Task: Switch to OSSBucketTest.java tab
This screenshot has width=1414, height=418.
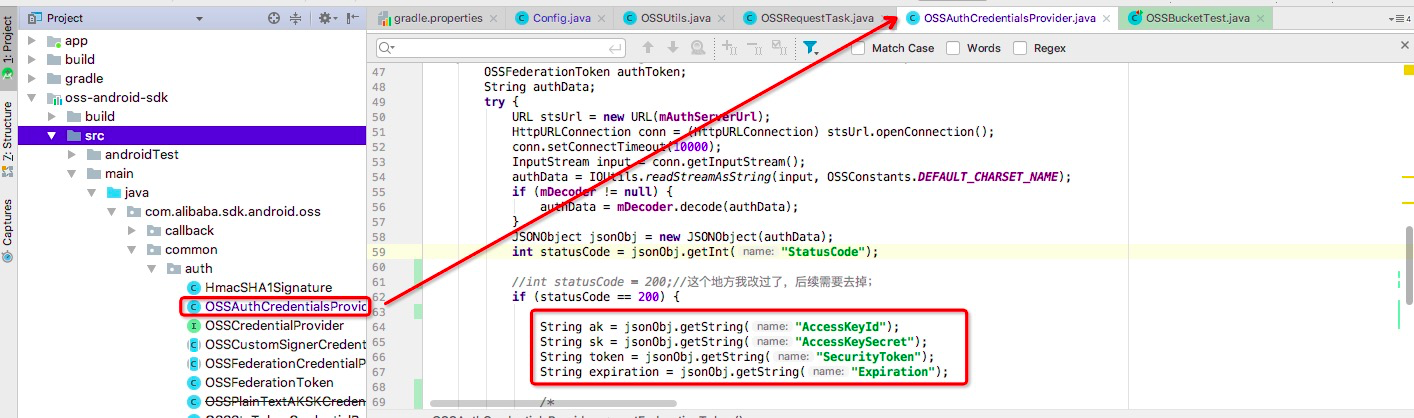Action: pos(1195,18)
